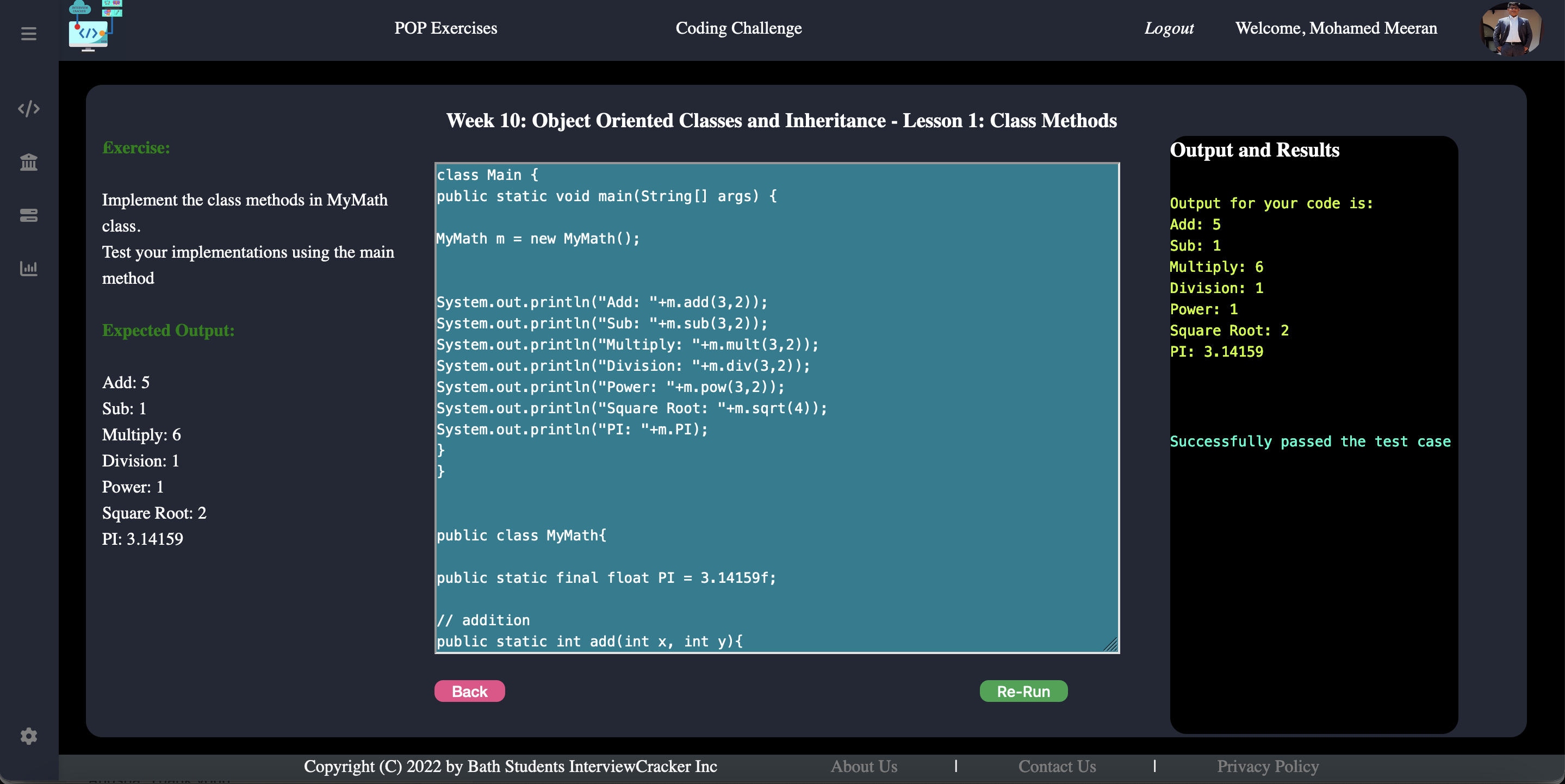Open the university section via the bank icon
Screen dimensions: 1565x784
pos(29,162)
